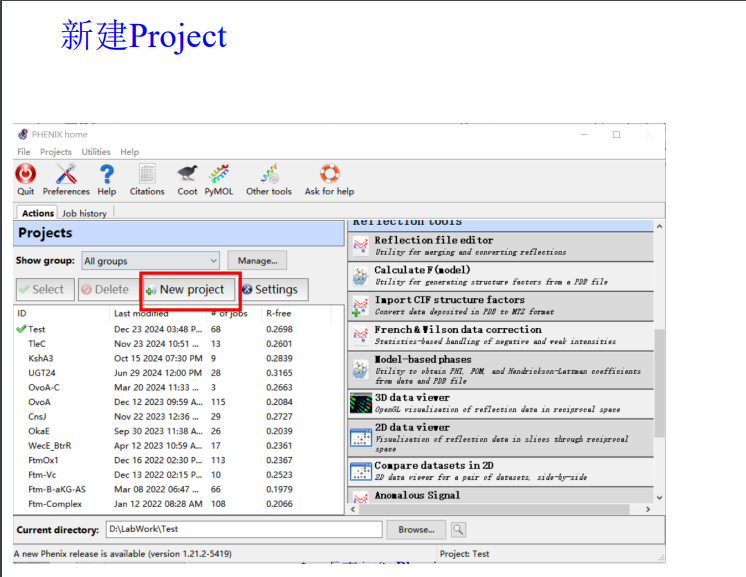Open the Anomalous Signal tool

click(501, 495)
